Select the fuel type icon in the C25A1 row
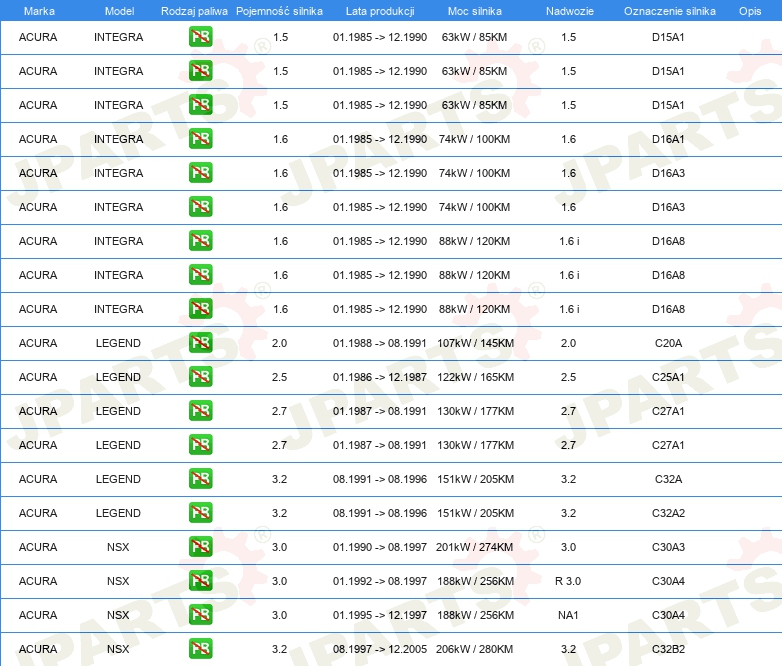This screenshot has height=666, width=782. 200,377
